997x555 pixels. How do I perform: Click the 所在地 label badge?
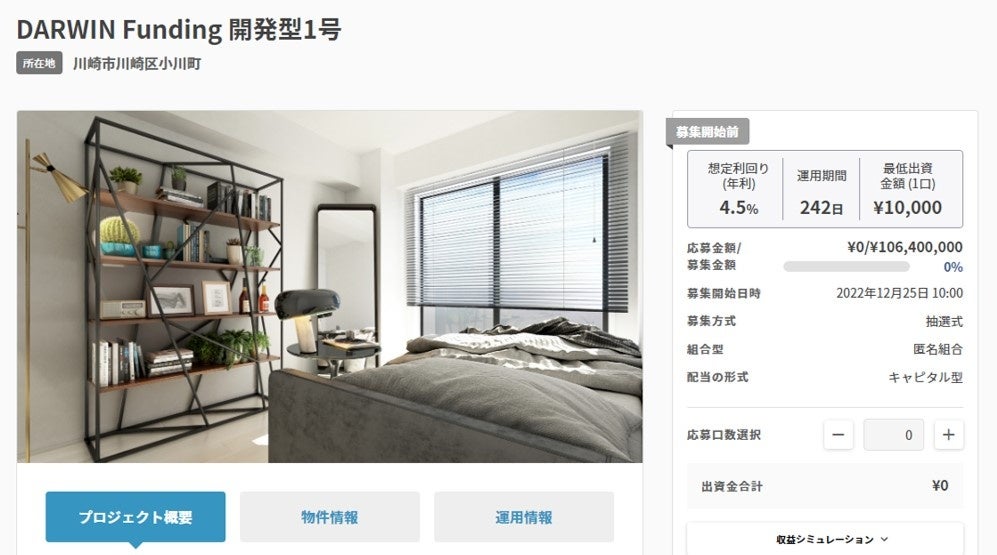[39, 63]
